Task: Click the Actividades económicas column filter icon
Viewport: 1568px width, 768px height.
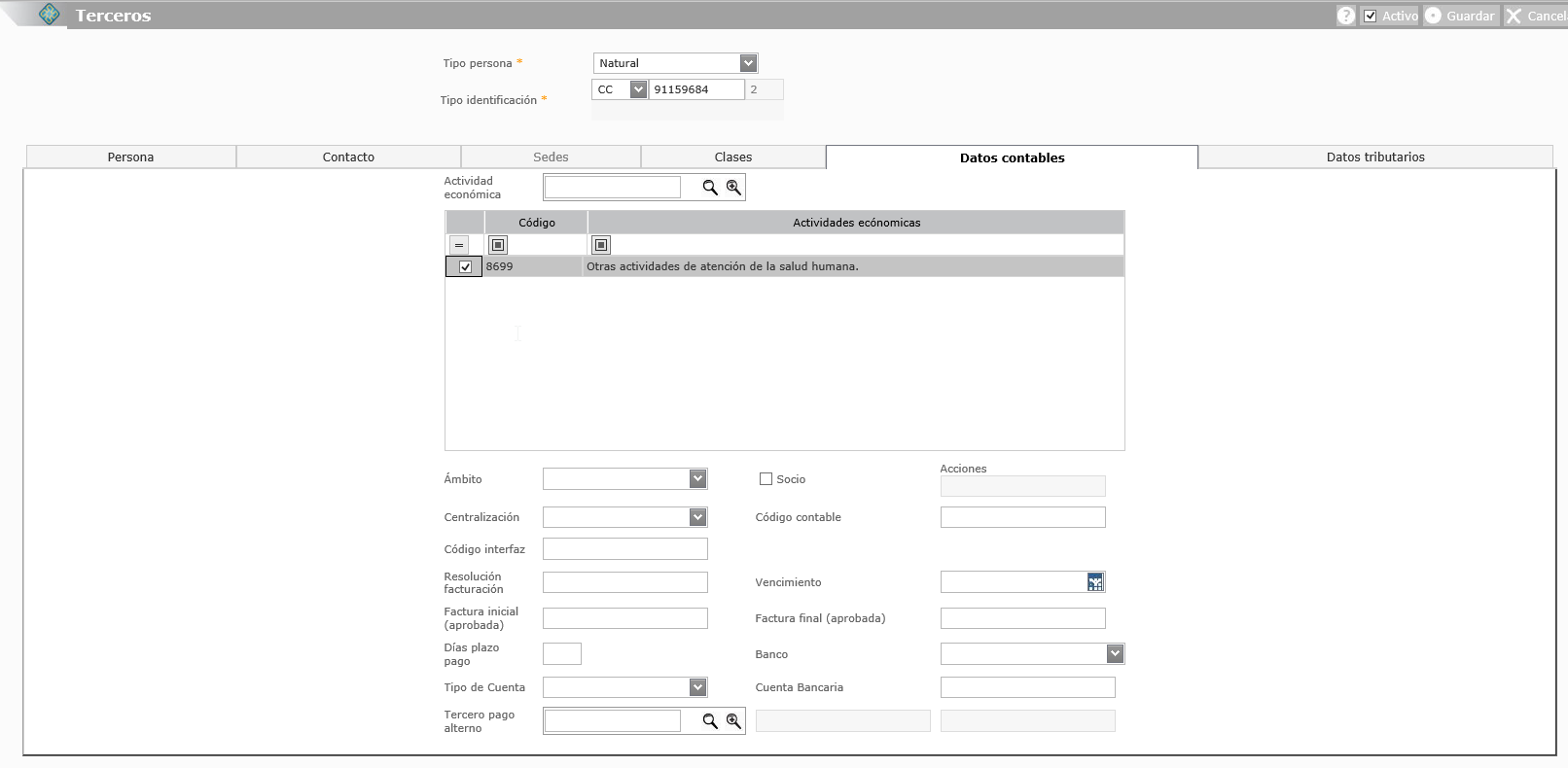Action: tap(601, 245)
